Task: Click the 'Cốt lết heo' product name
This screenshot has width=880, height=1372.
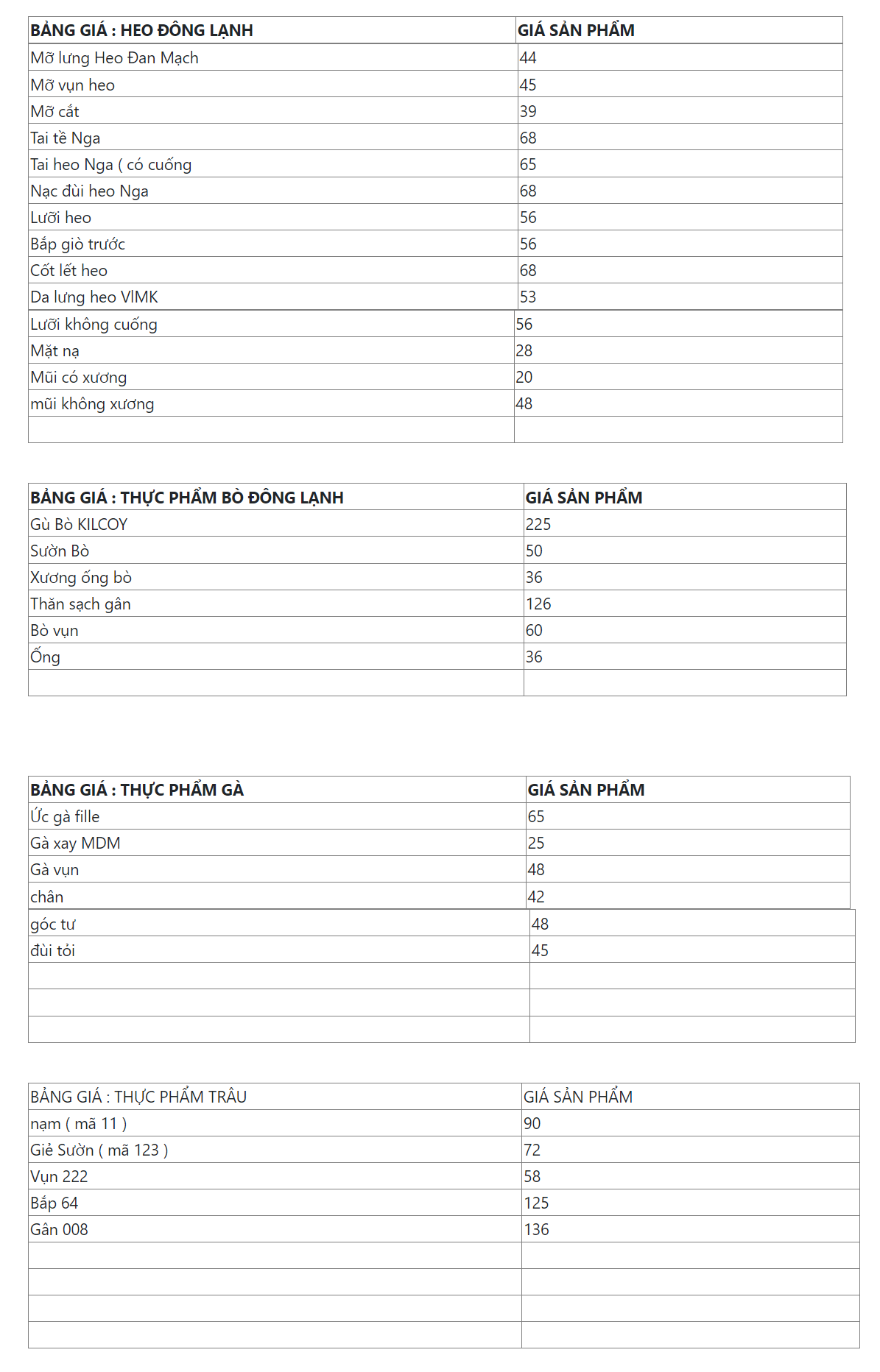Action: click(69, 271)
